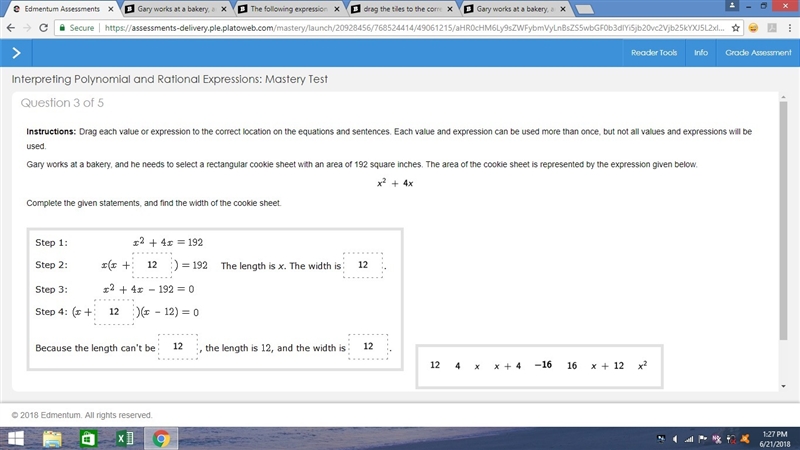800x450 pixels.
Task: Click 'length can't be' drop box
Action: click(178, 346)
